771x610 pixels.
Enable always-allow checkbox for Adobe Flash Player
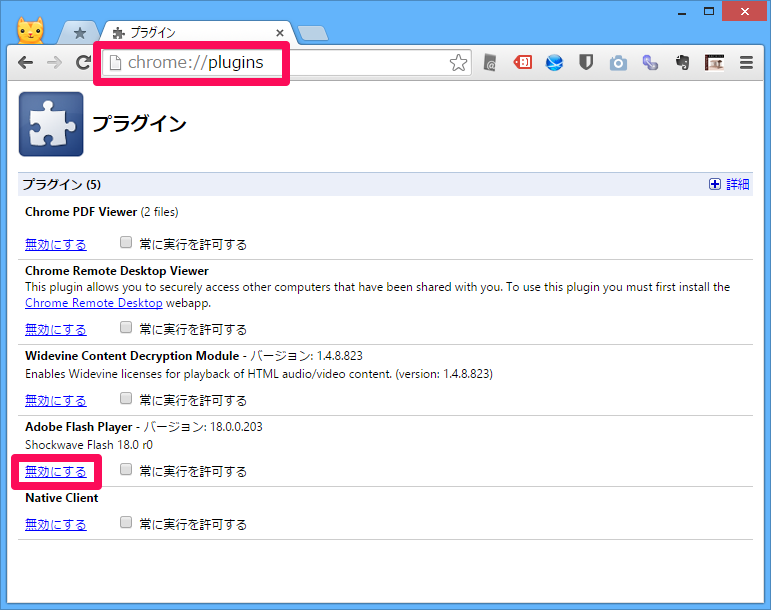(126, 470)
